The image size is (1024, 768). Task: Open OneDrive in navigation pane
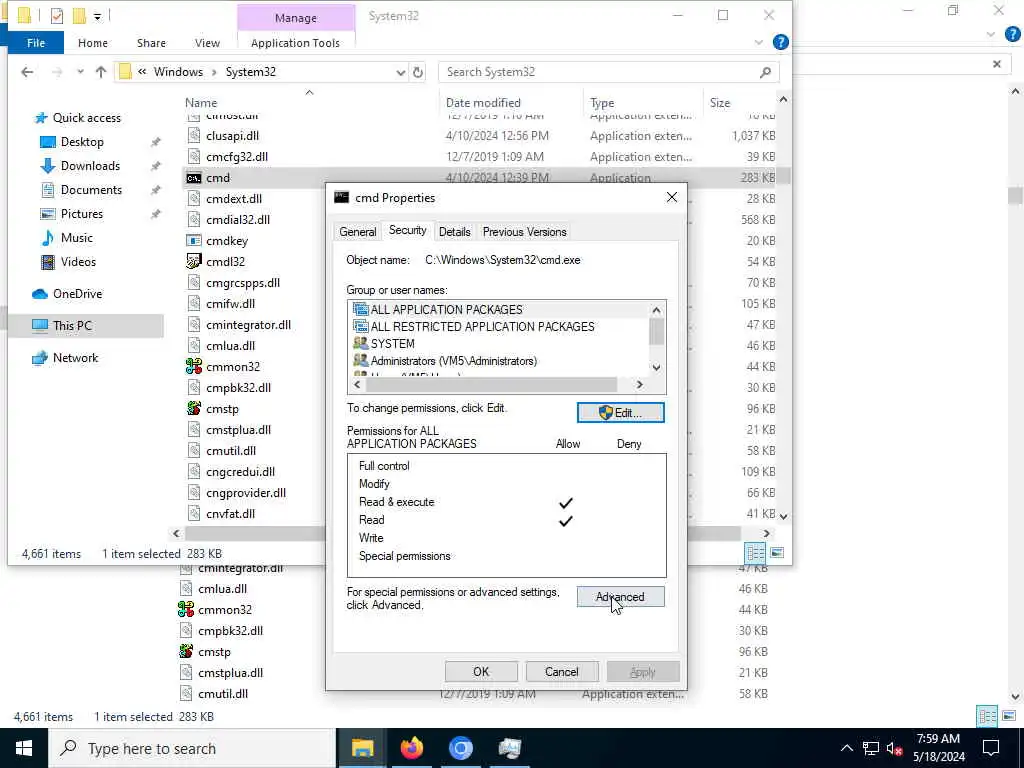click(77, 294)
